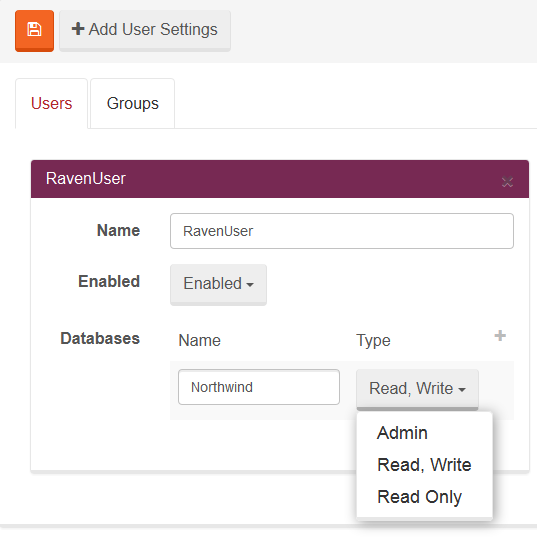Collapse the Read, Write type dropdown button
The height and width of the screenshot is (537, 537).
(417, 389)
